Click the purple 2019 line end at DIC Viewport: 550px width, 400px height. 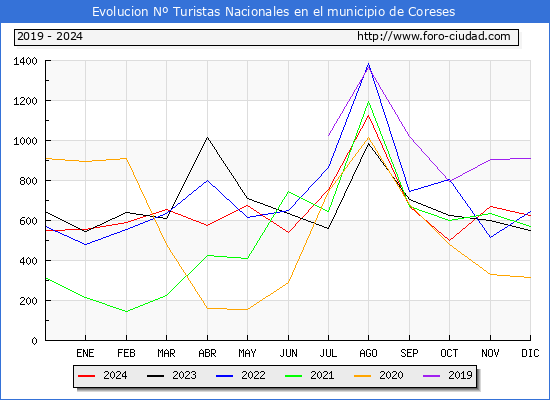coord(530,159)
